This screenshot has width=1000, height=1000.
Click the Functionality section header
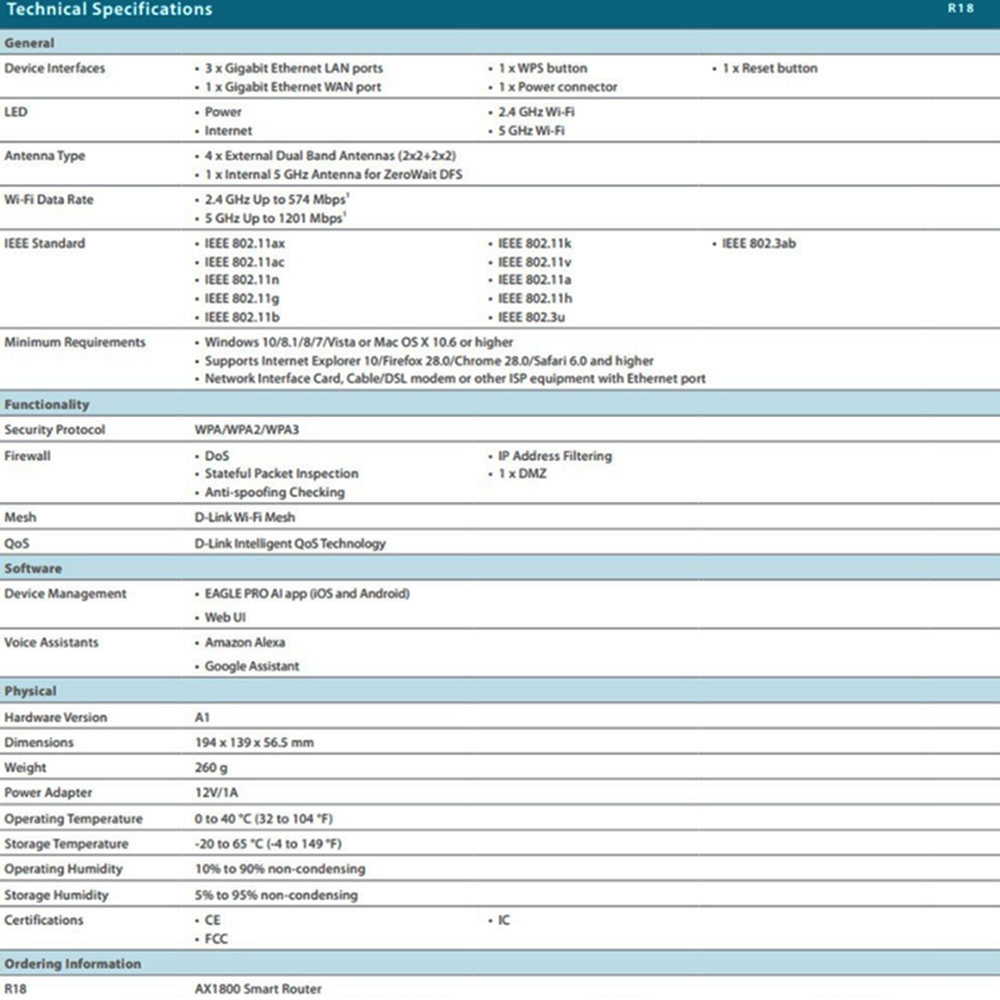click(47, 404)
